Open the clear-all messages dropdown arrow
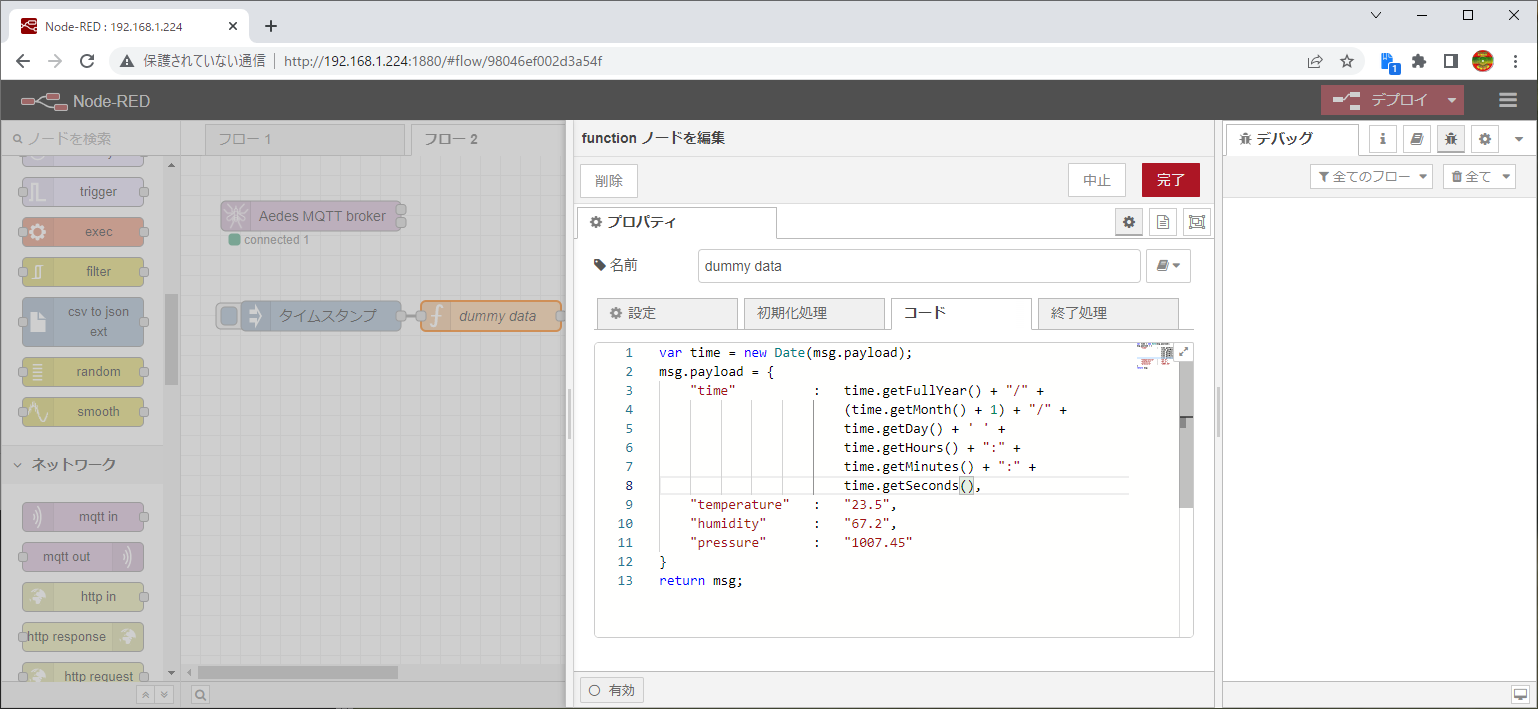Image resolution: width=1538 pixels, height=709 pixels. coord(1504,177)
